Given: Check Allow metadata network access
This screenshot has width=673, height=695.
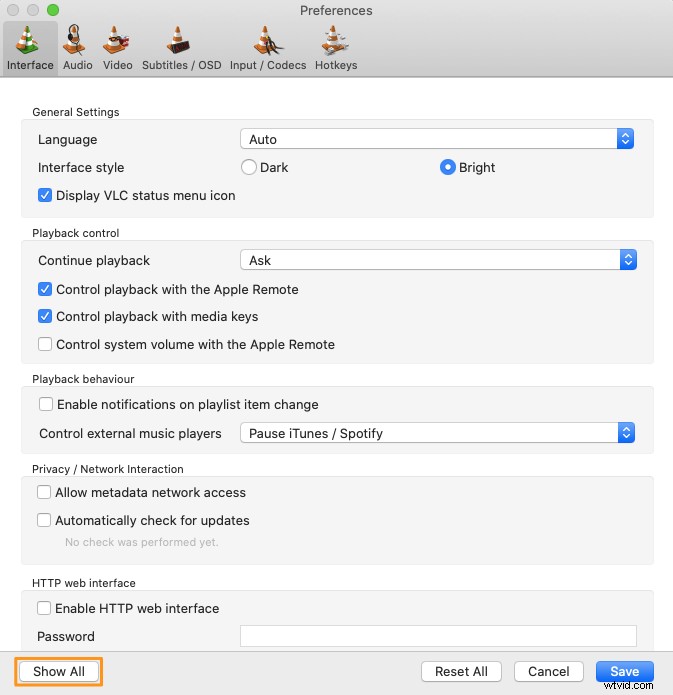Looking at the screenshot, I should (44, 492).
